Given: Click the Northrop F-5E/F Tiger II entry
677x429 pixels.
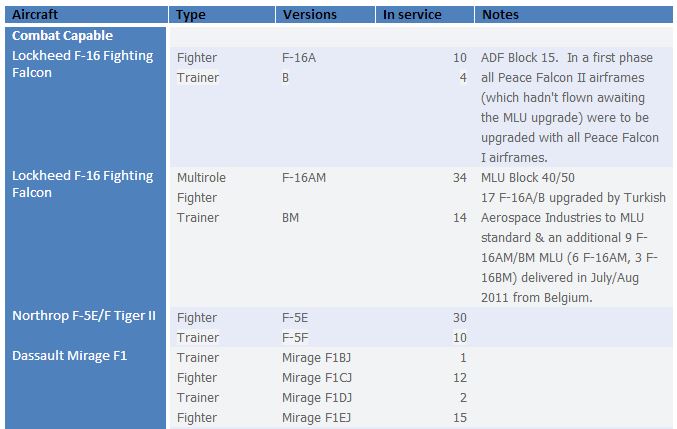Looking at the screenshot, I should 84,316.
